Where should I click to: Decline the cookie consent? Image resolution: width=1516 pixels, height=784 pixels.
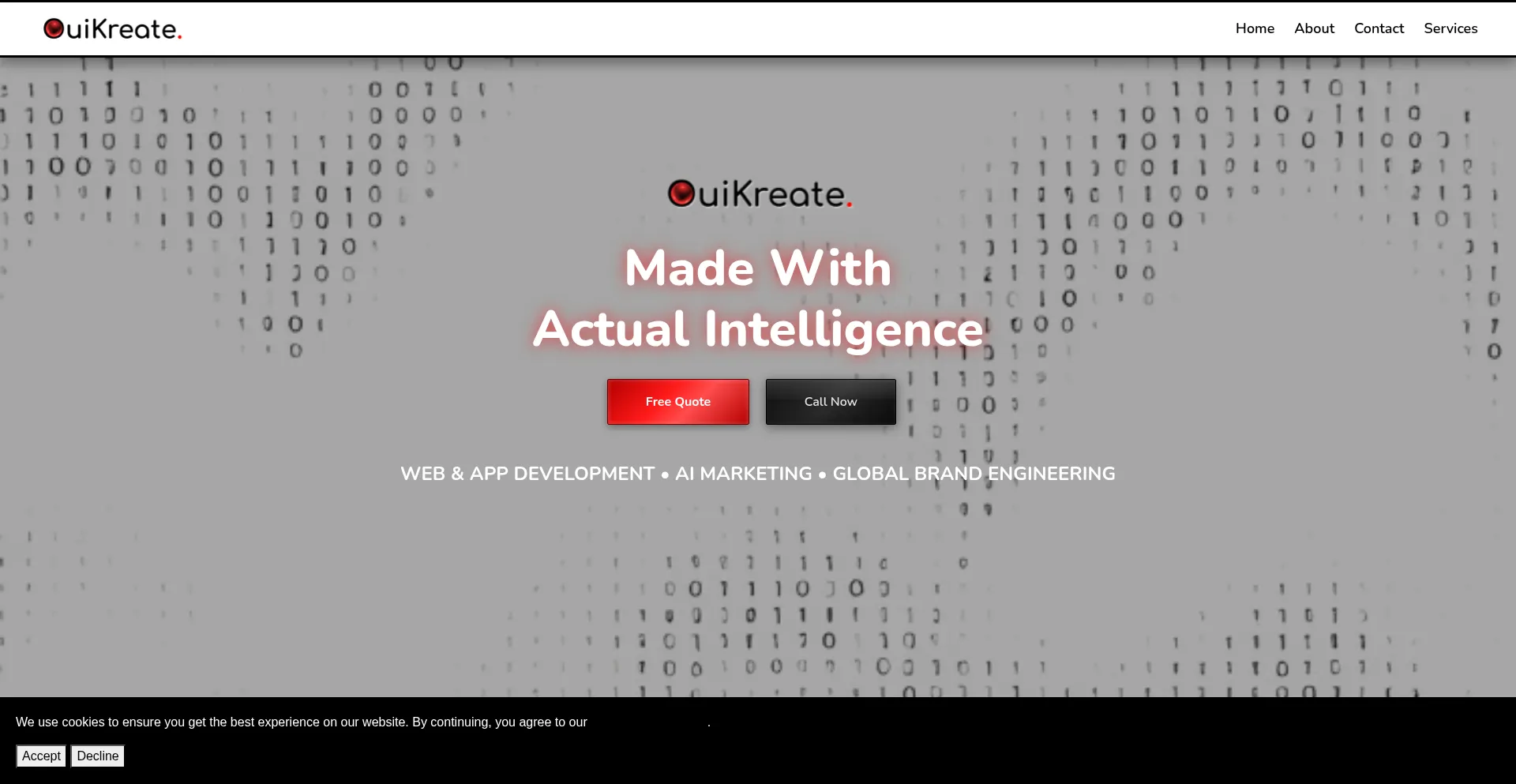[98, 756]
